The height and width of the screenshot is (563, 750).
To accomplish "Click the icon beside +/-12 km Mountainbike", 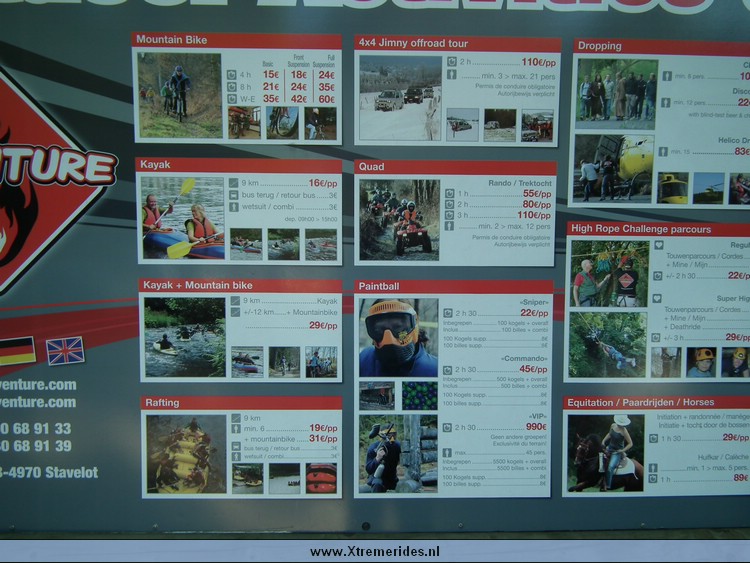I will tap(235, 312).
